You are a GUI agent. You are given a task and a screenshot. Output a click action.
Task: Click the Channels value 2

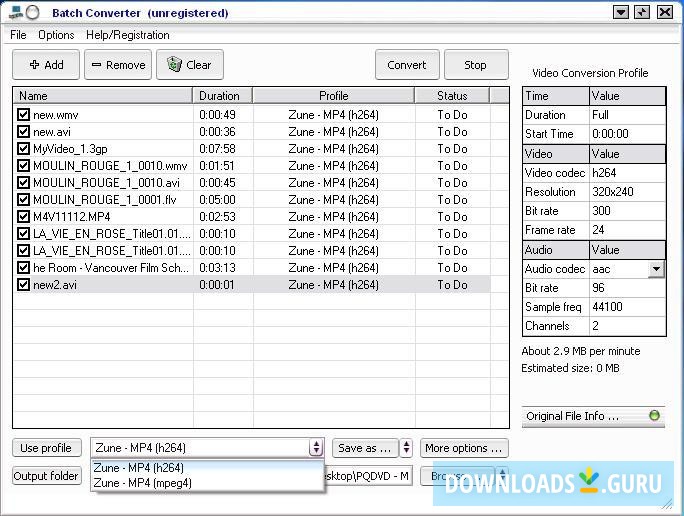click(x=595, y=326)
